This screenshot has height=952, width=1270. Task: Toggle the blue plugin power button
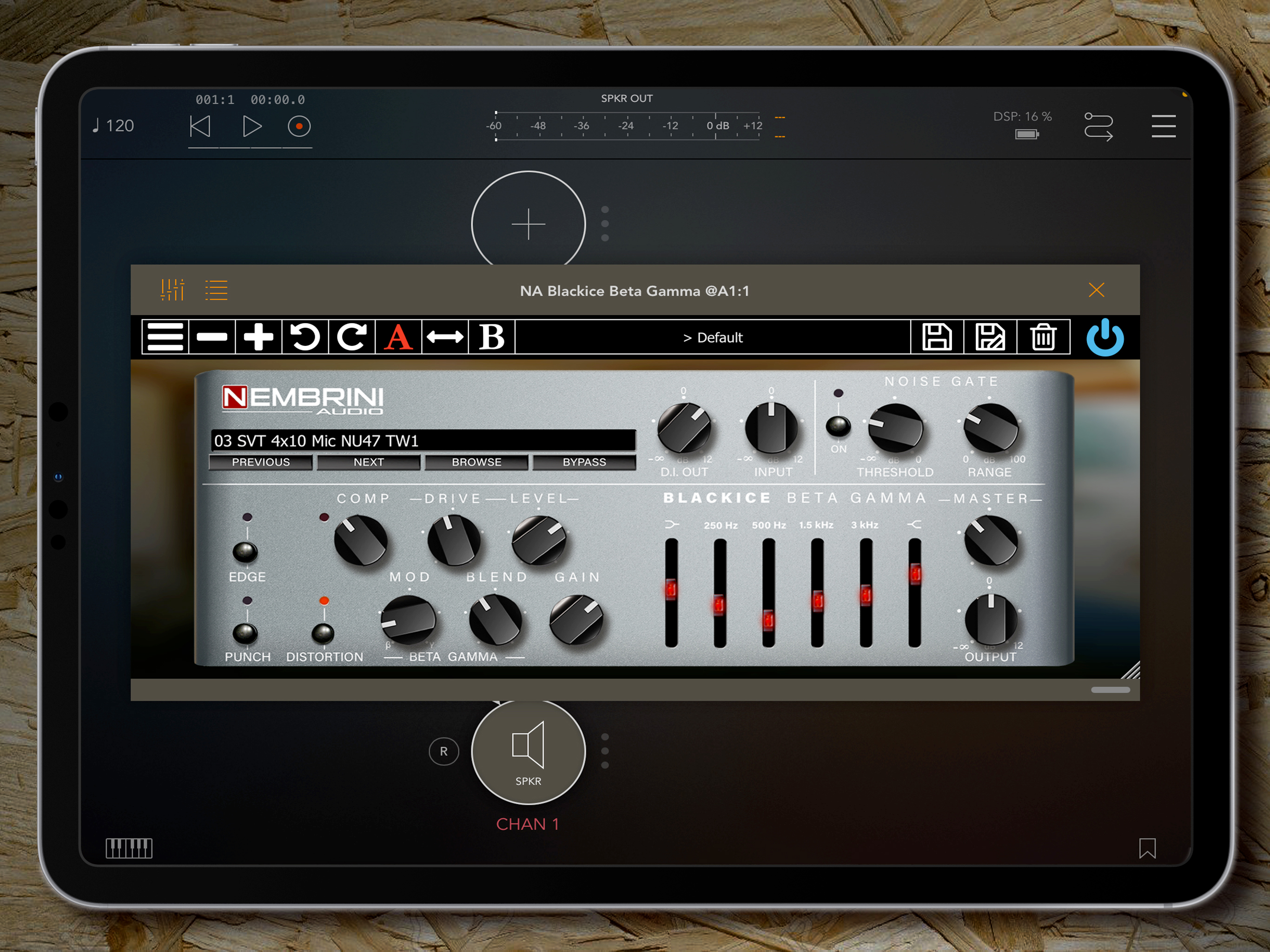(1105, 337)
